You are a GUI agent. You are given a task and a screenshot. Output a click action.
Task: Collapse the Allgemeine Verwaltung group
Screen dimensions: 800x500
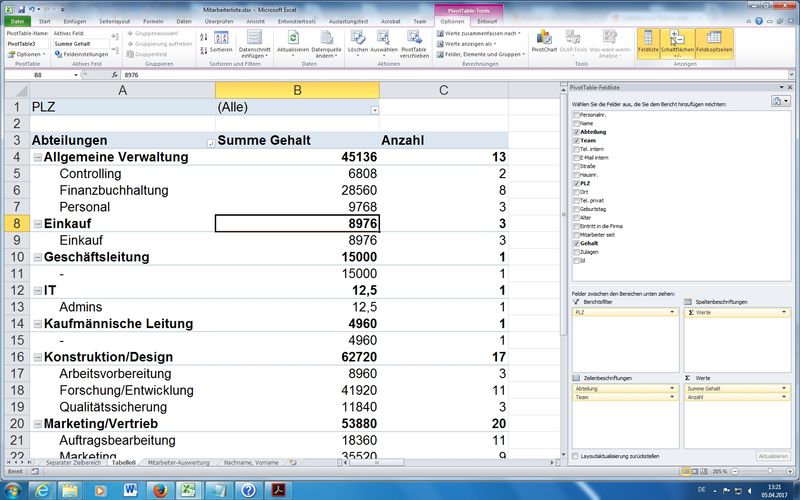click(37, 157)
